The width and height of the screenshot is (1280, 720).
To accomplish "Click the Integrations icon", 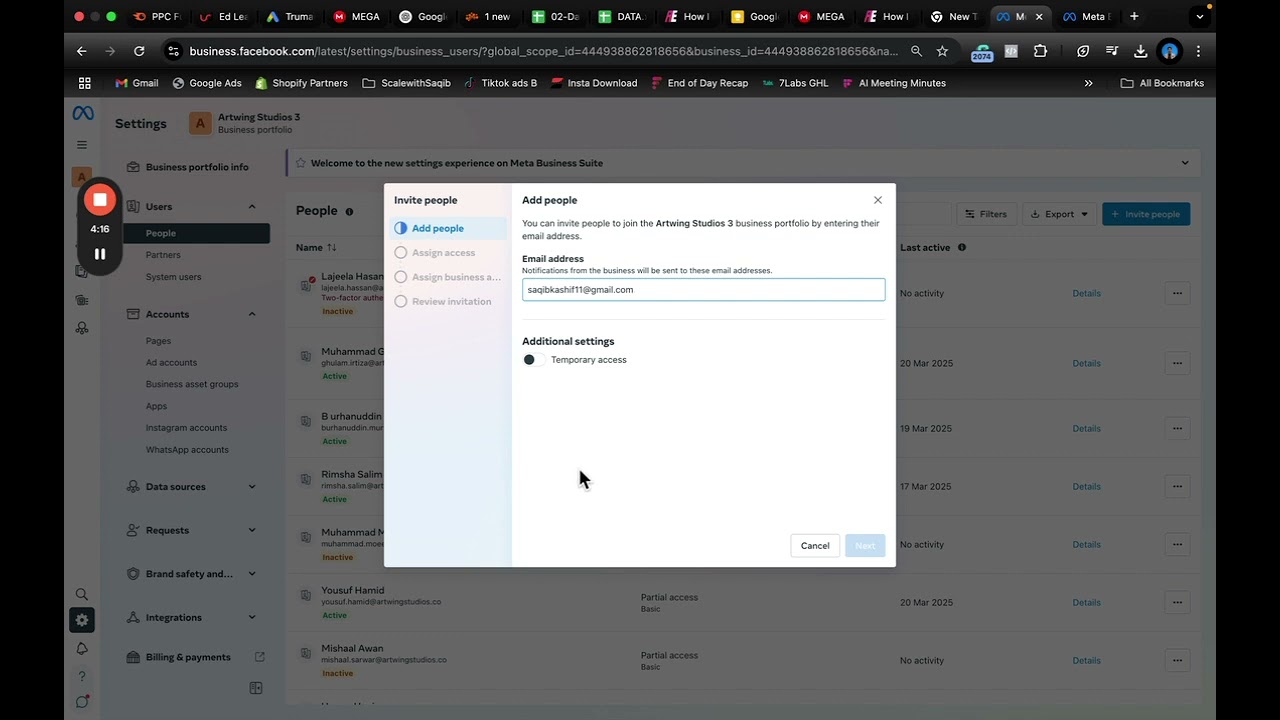I will 133,617.
